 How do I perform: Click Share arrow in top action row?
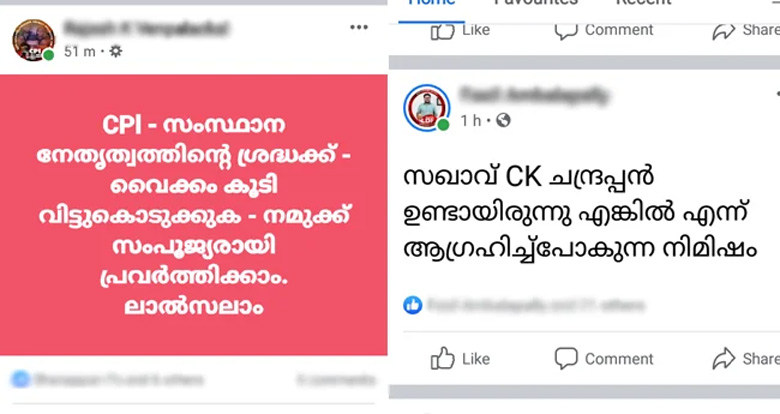[724, 31]
